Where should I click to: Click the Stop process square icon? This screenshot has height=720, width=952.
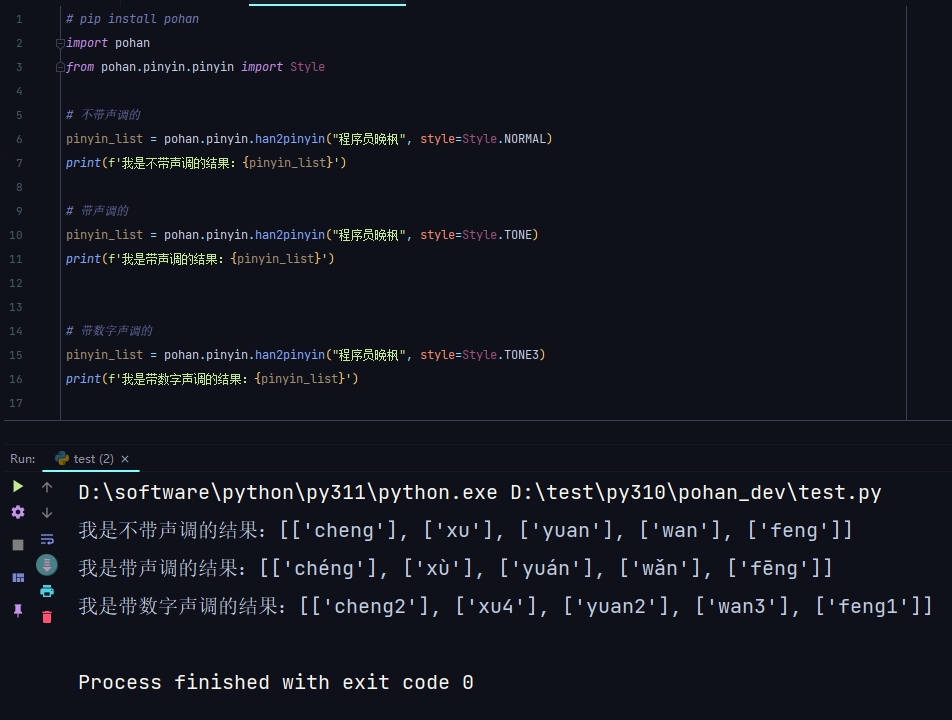click(18, 545)
